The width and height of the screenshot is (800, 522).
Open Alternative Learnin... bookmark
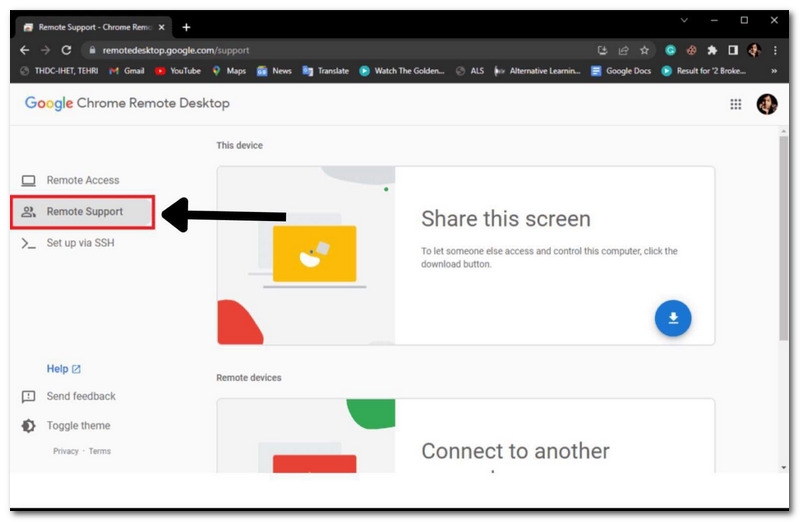[x=537, y=71]
